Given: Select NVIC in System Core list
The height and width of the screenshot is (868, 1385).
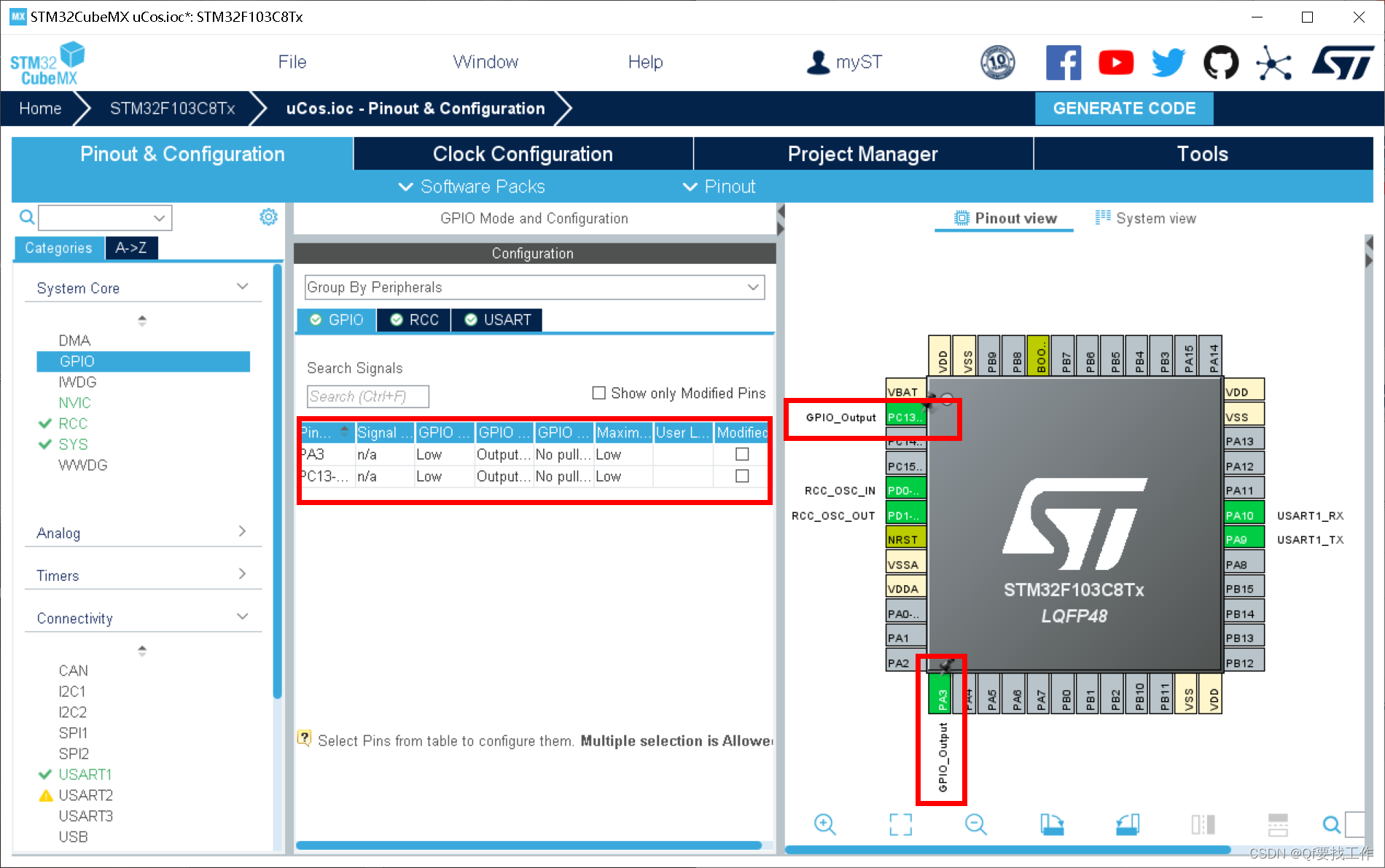Looking at the screenshot, I should point(75,402).
